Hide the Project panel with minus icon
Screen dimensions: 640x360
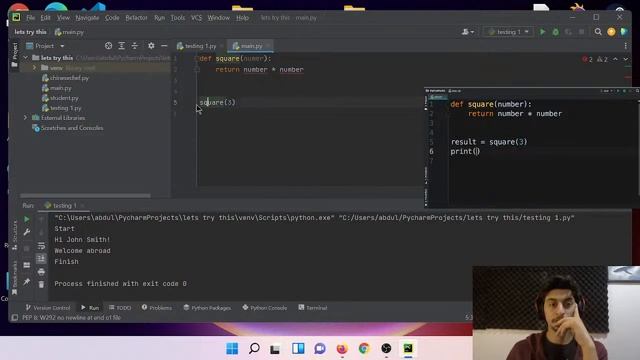(164, 46)
